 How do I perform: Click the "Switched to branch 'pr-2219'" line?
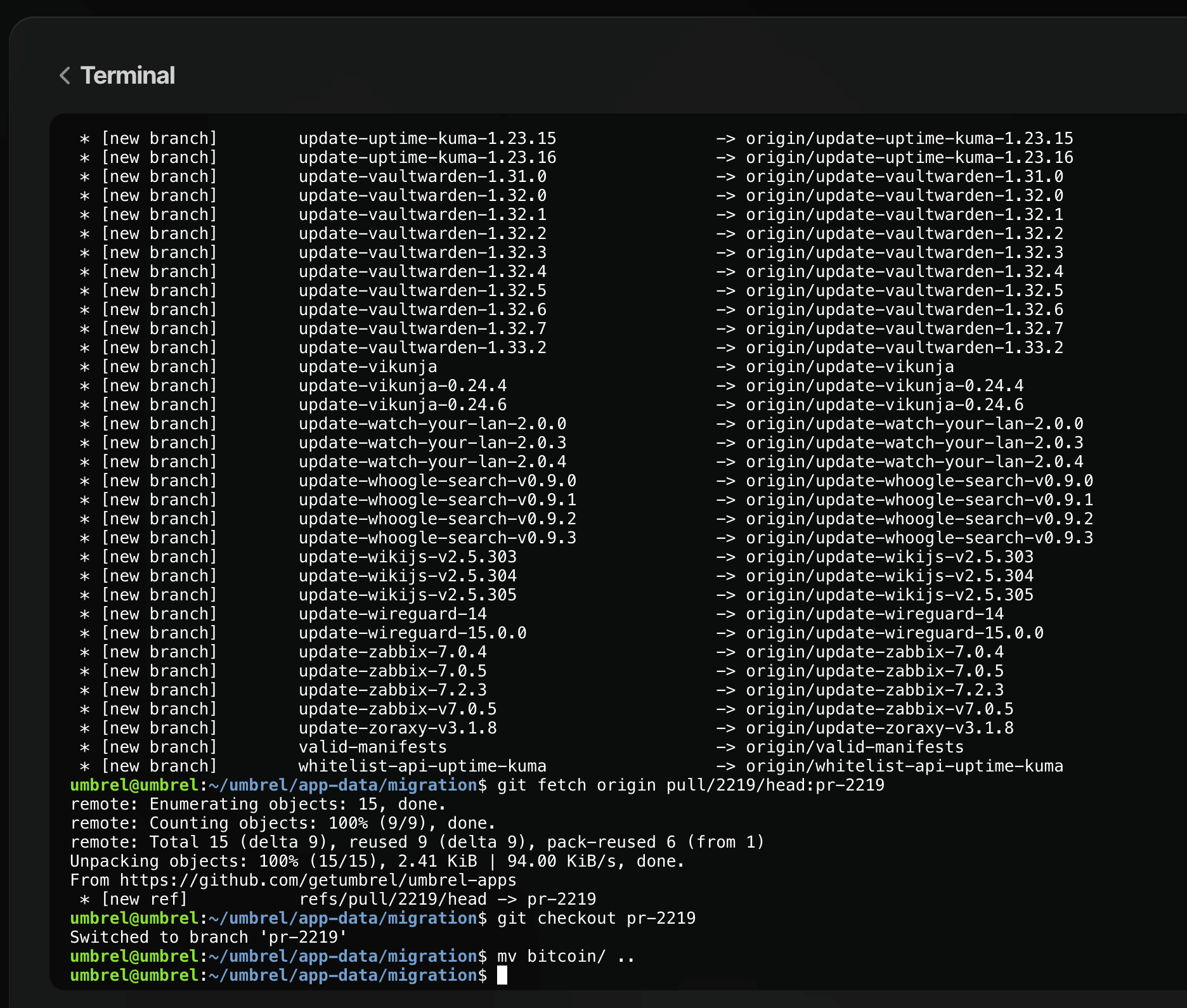[209, 937]
